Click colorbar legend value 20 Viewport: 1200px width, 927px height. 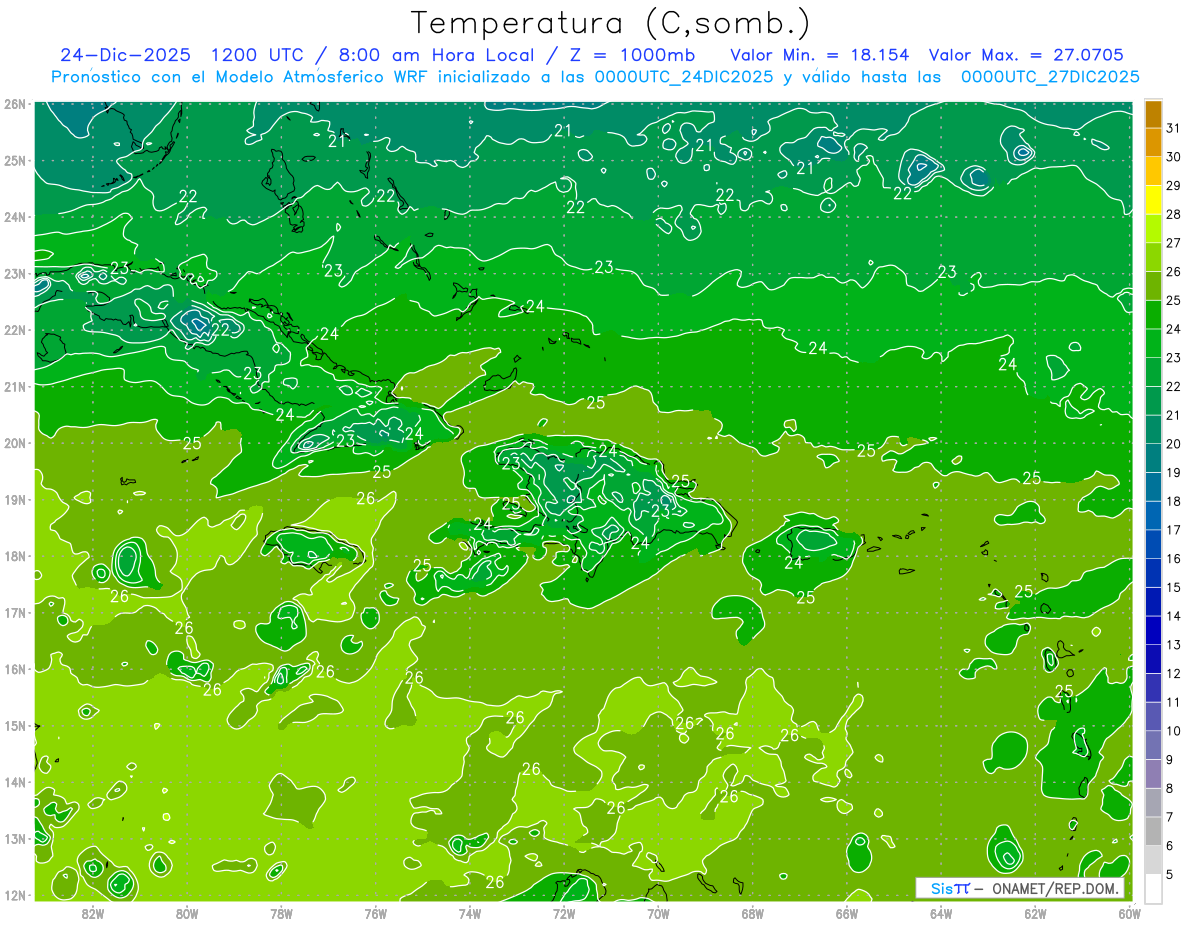[1174, 444]
